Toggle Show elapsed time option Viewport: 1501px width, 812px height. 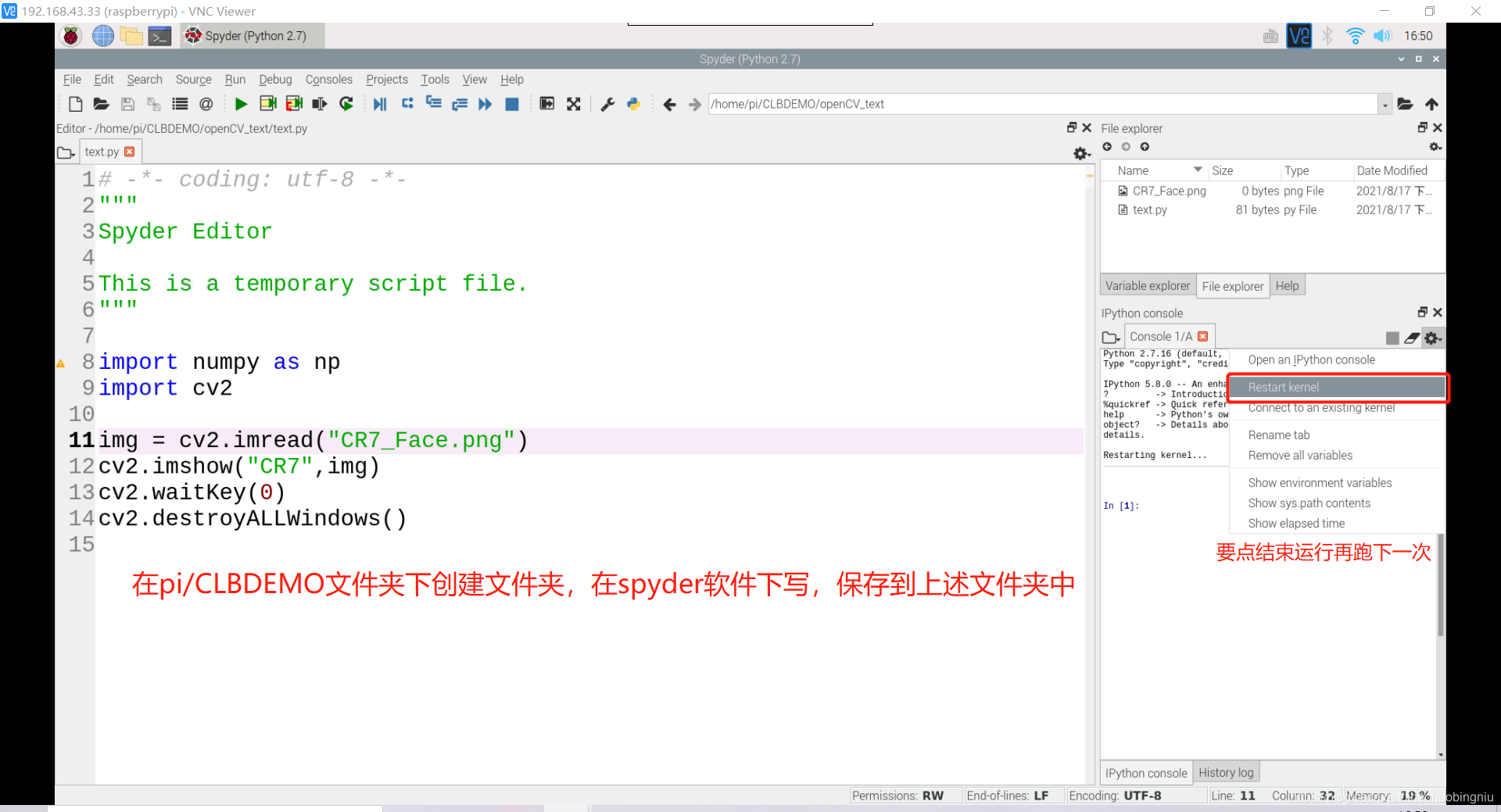tap(1337, 523)
